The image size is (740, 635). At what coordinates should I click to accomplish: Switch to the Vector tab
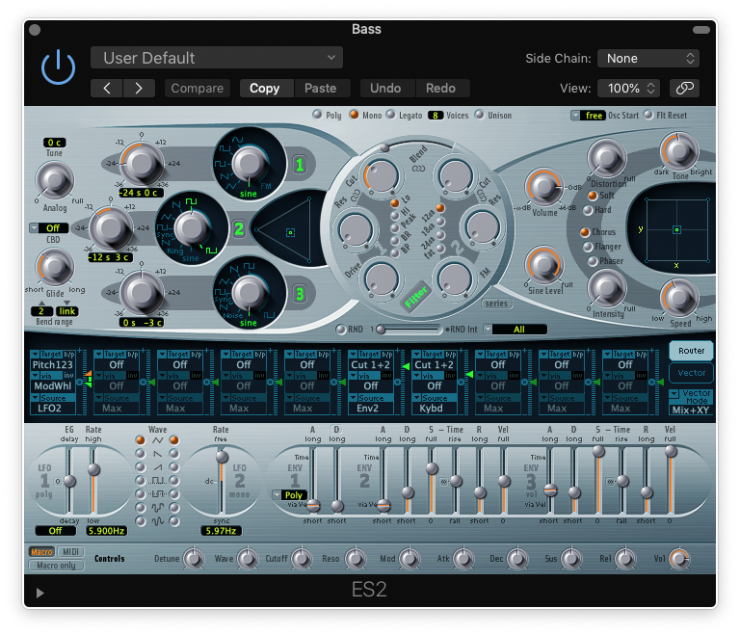(691, 373)
